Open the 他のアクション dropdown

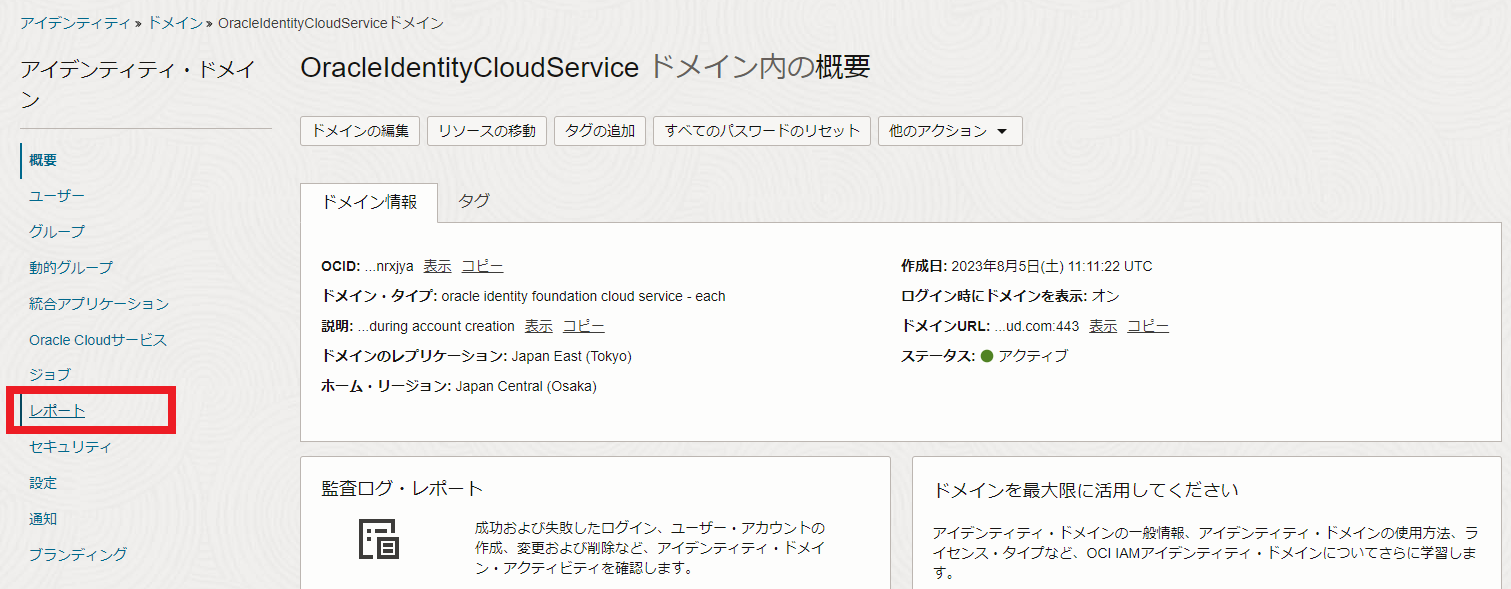point(950,131)
